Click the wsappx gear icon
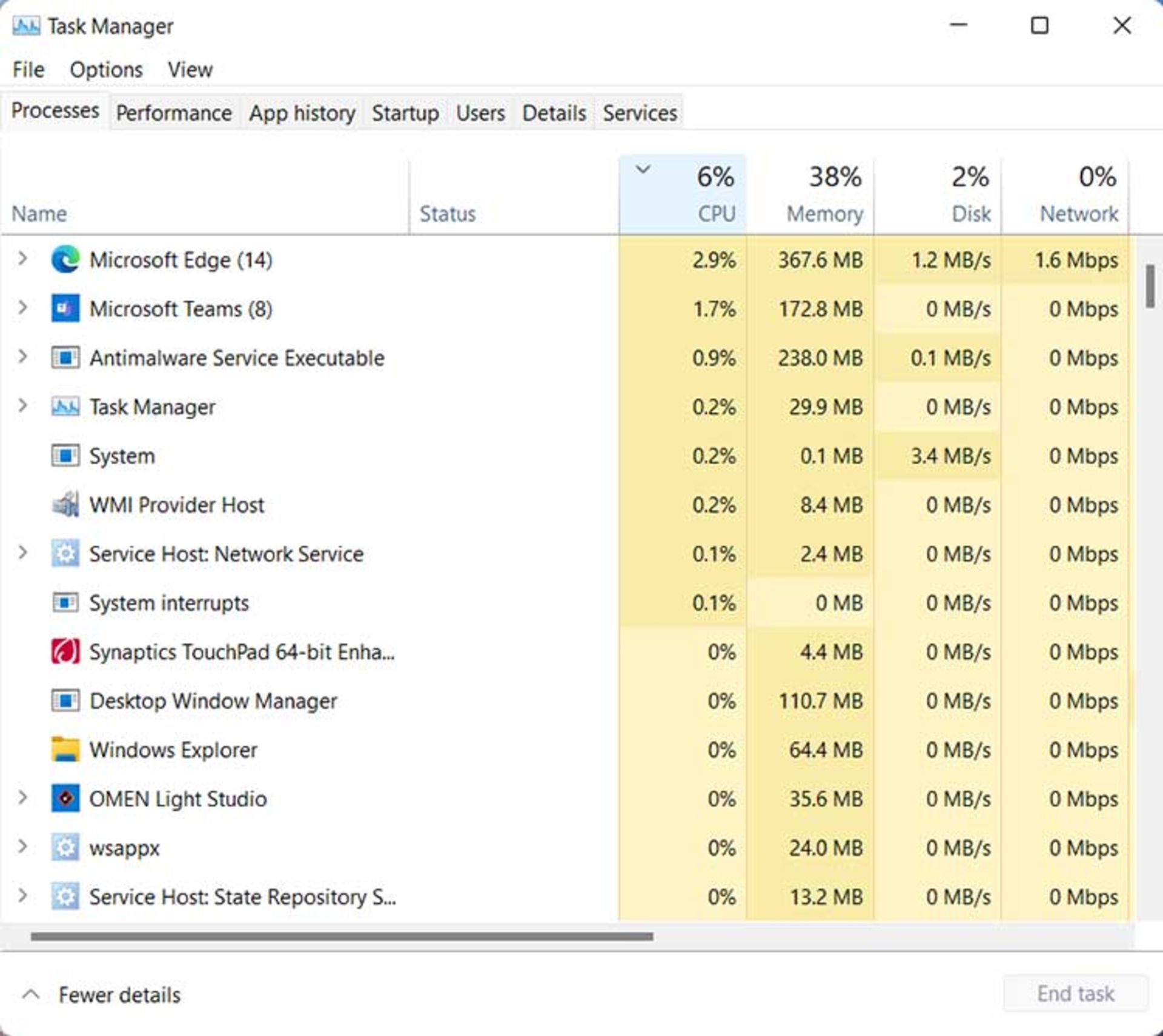This screenshot has height=1036, width=1163. point(65,848)
